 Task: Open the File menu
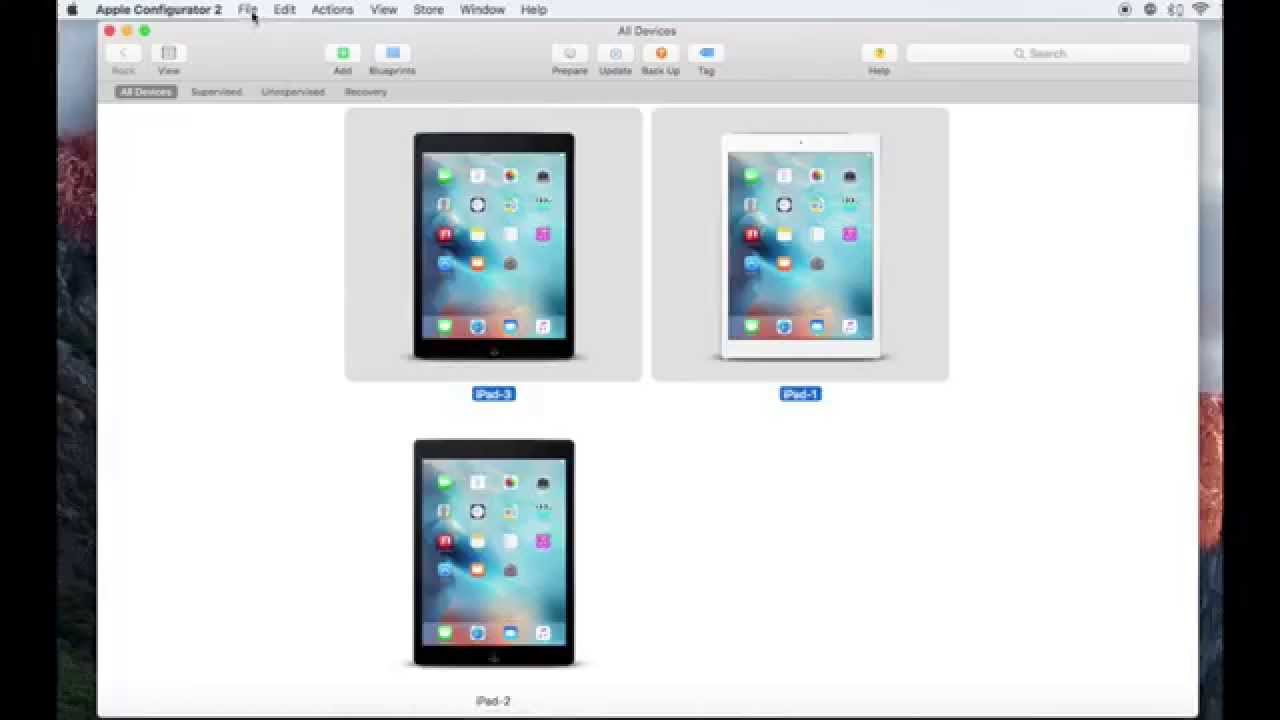247,10
